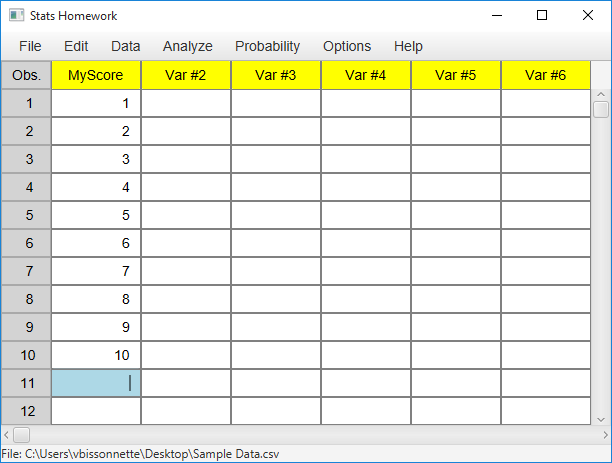Select row header 11
Image resolution: width=612 pixels, height=463 pixels.
point(26,383)
